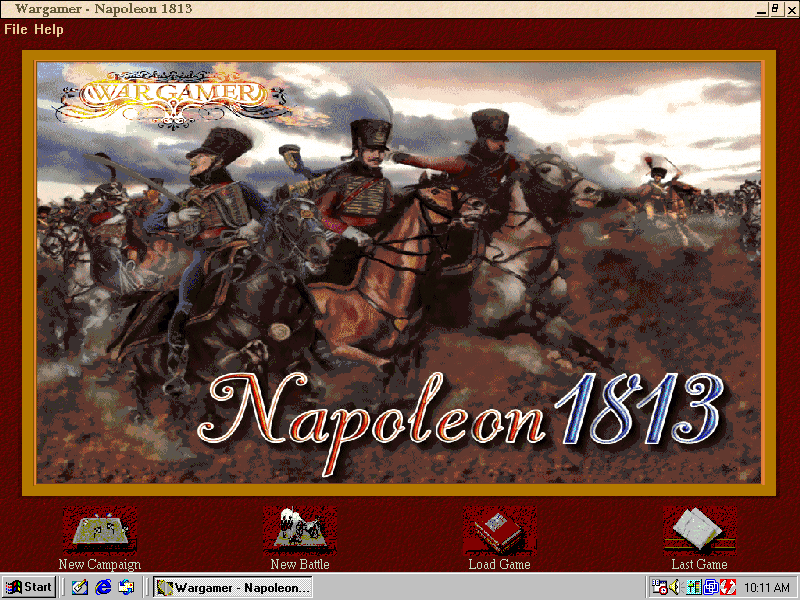
Task: Launch Internet Explorer from quick launch
Action: coord(103,587)
